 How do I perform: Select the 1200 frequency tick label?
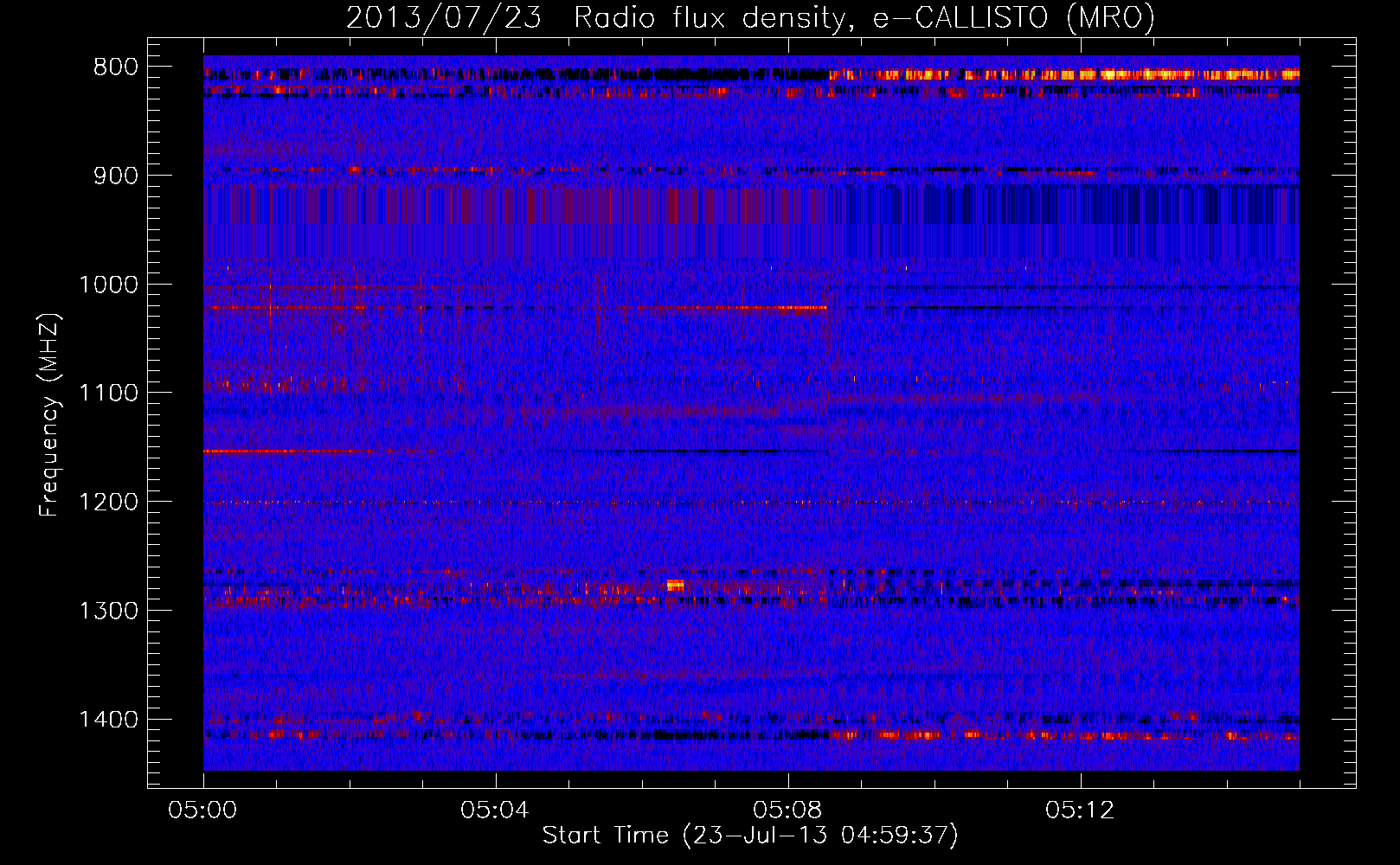[x=108, y=503]
